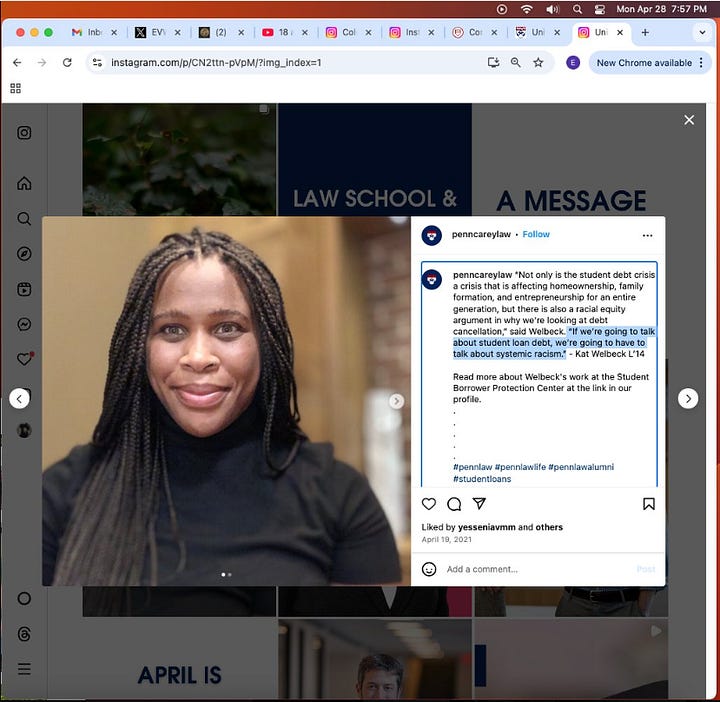Open Threads icon in sidebar

point(24,634)
